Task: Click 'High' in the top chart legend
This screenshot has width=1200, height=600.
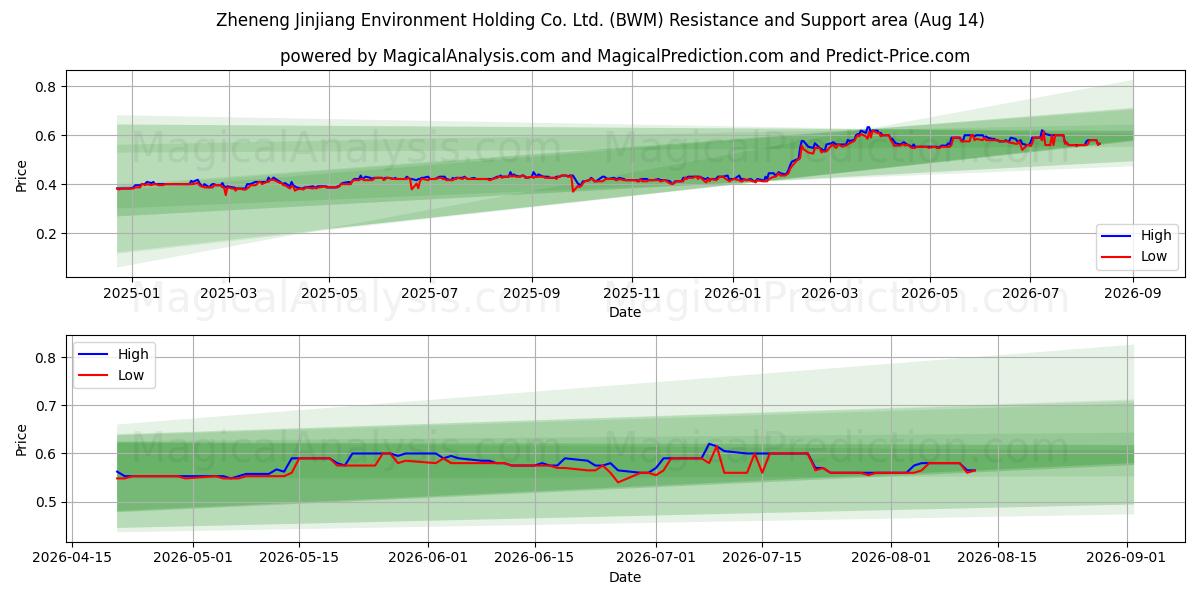Action: pyautogui.click(x=1156, y=236)
